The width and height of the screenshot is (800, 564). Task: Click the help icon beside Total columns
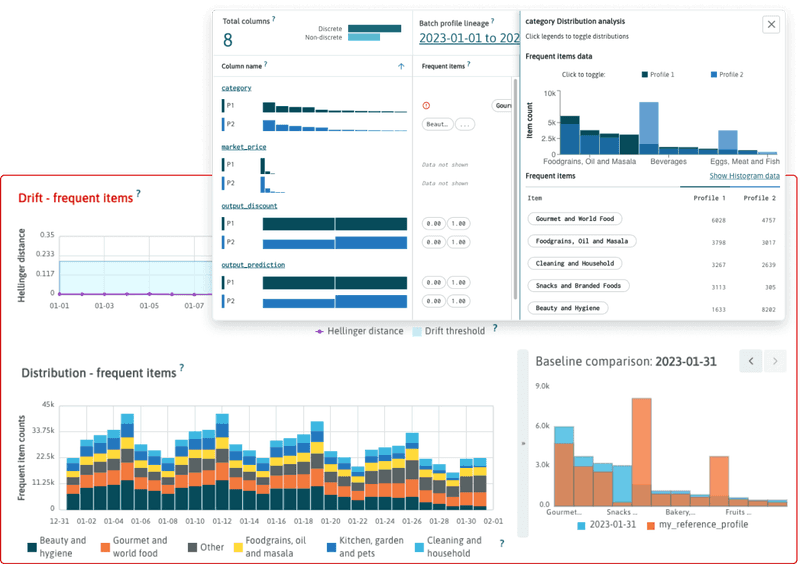tap(274, 19)
